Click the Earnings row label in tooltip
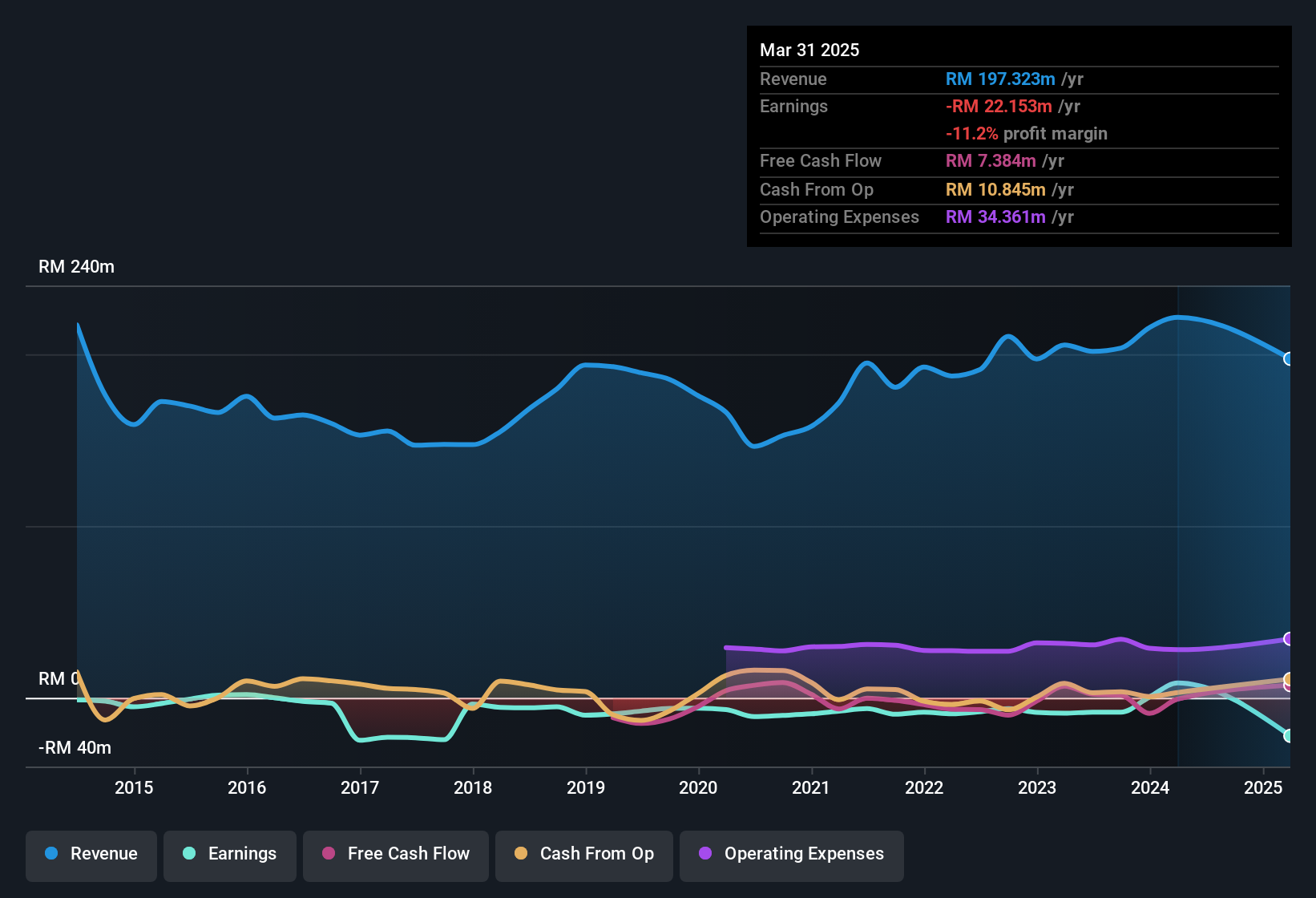 793,106
